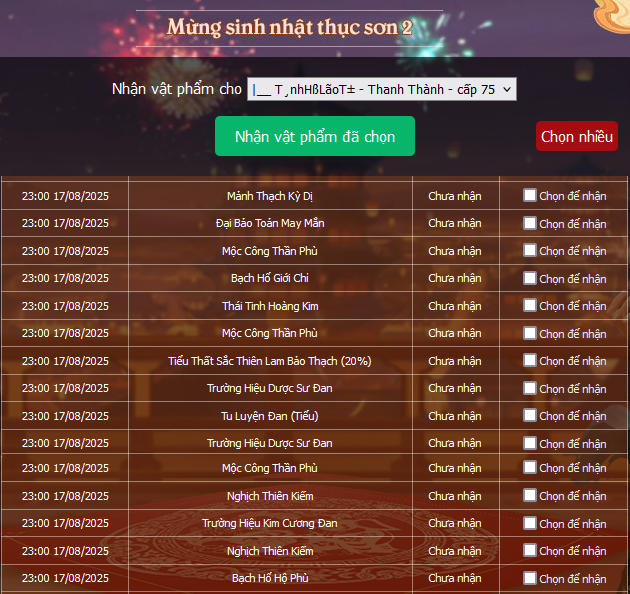Click the Nhận vật phẩm cho label
This screenshot has width=630, height=594.
point(177,89)
